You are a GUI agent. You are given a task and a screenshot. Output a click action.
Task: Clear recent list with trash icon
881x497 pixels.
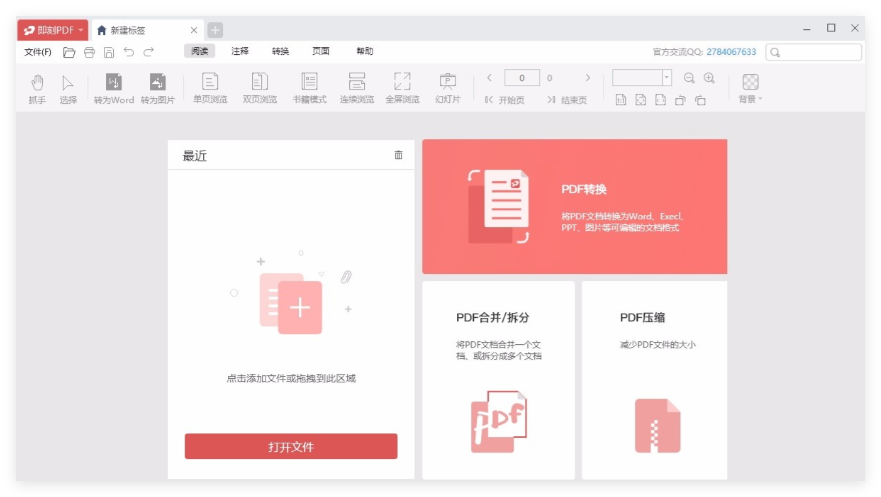click(398, 155)
